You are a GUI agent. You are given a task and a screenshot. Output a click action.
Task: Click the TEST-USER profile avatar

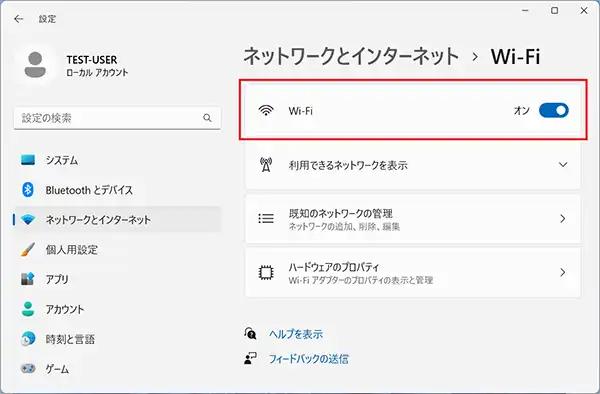35,65
